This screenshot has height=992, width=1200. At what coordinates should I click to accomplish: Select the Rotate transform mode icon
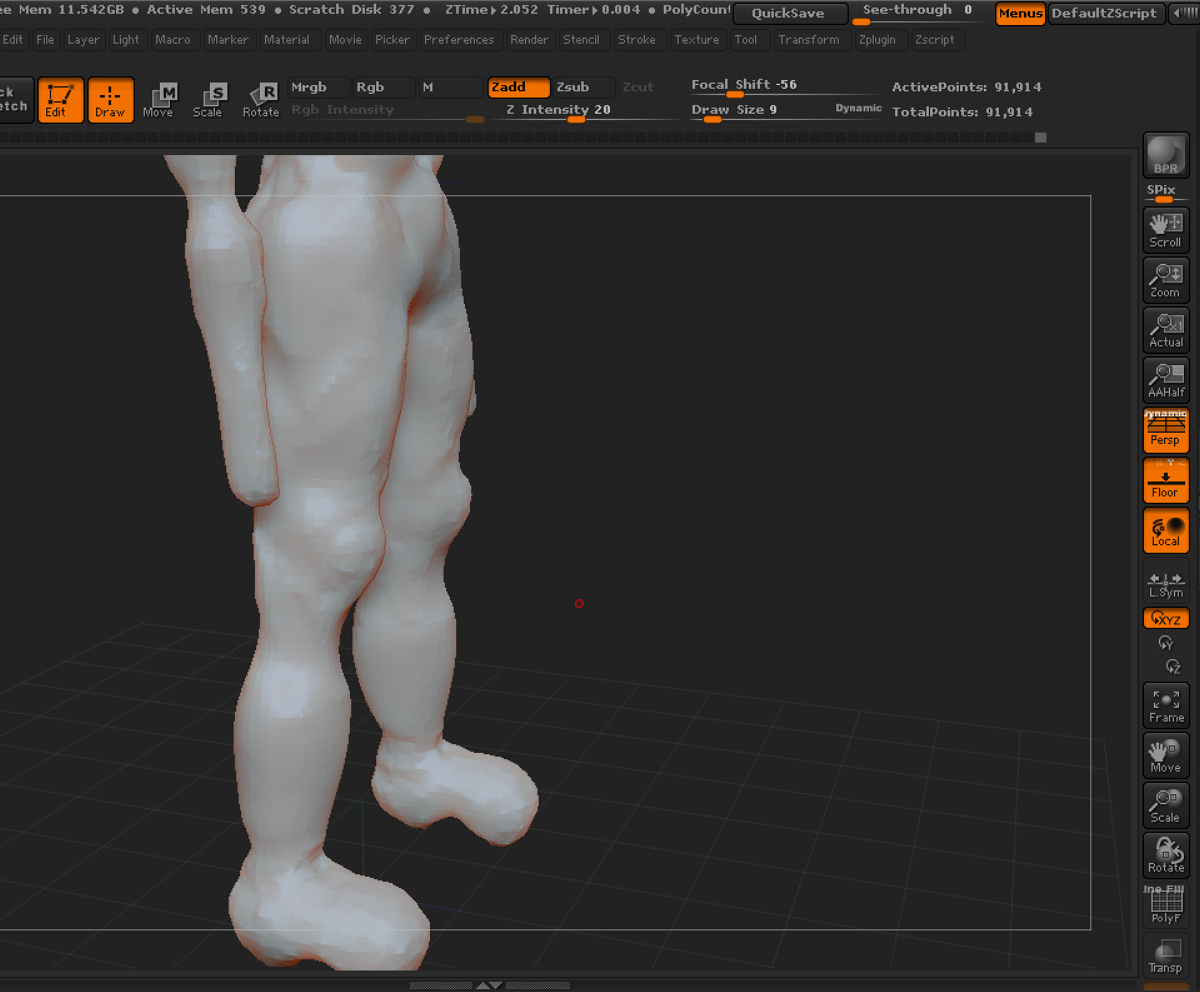click(260, 100)
